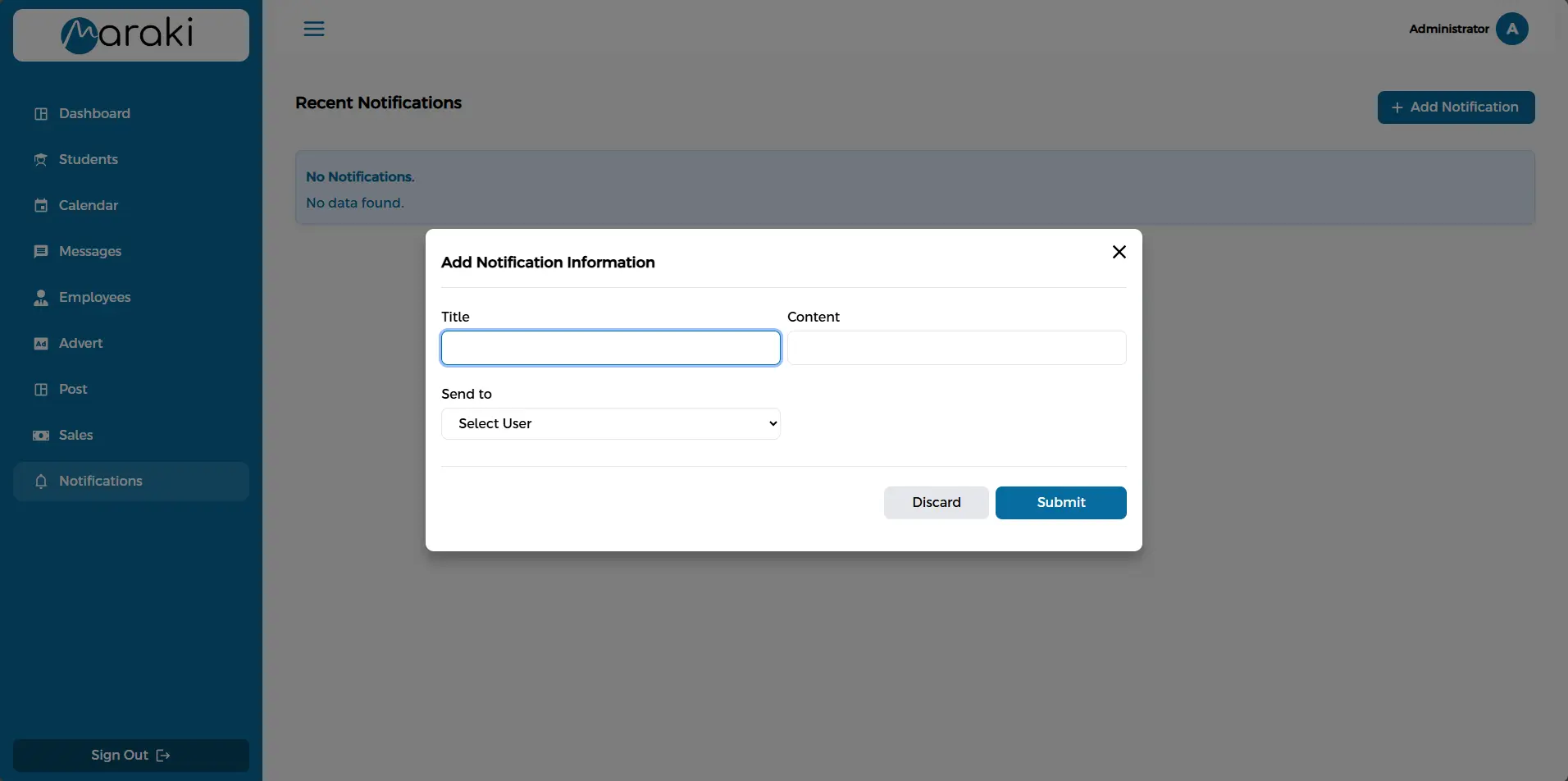The height and width of the screenshot is (781, 1568).
Task: Close the Add Notification dialog
Action: pyautogui.click(x=1119, y=252)
